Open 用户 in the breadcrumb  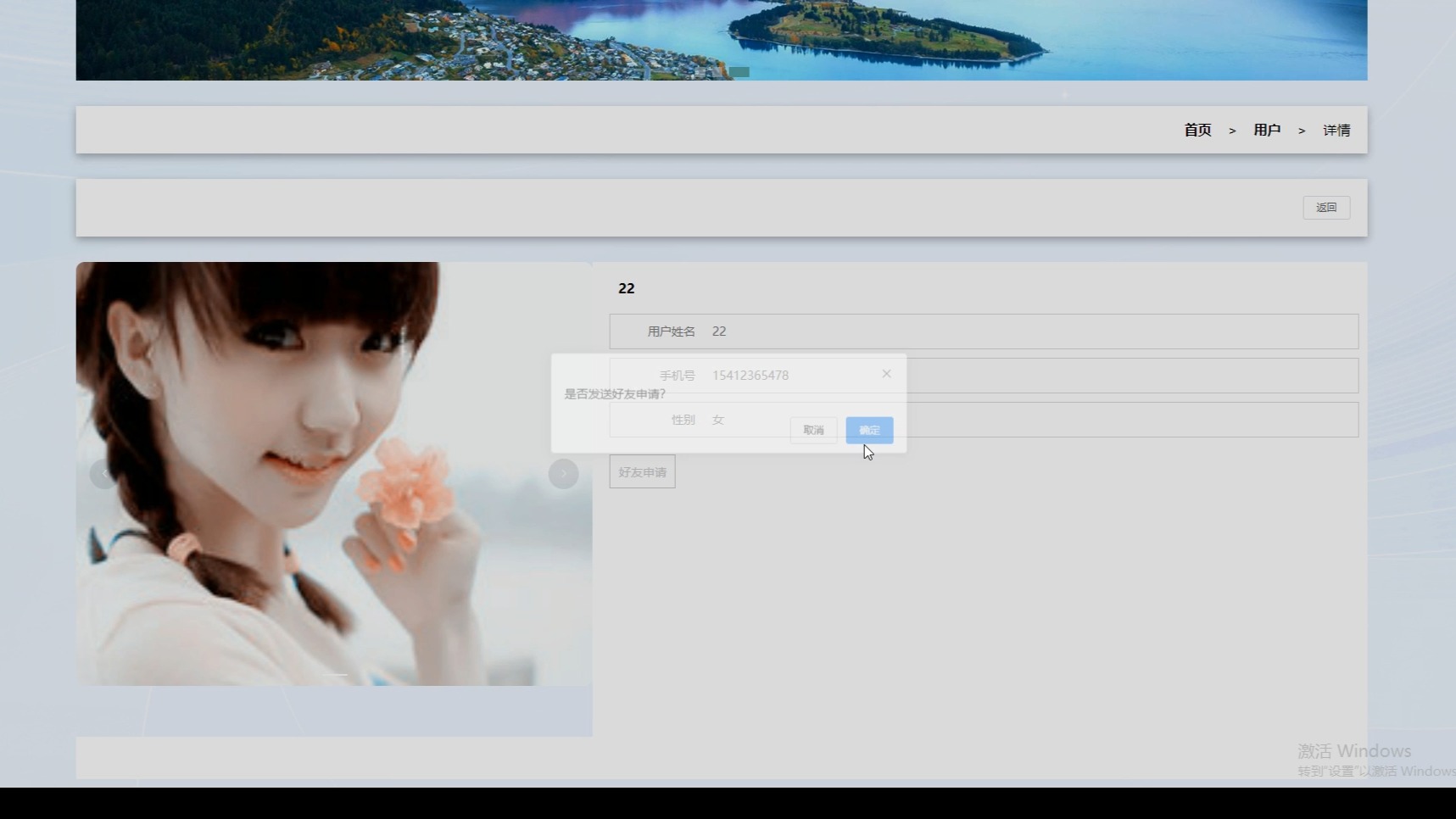[1267, 130]
